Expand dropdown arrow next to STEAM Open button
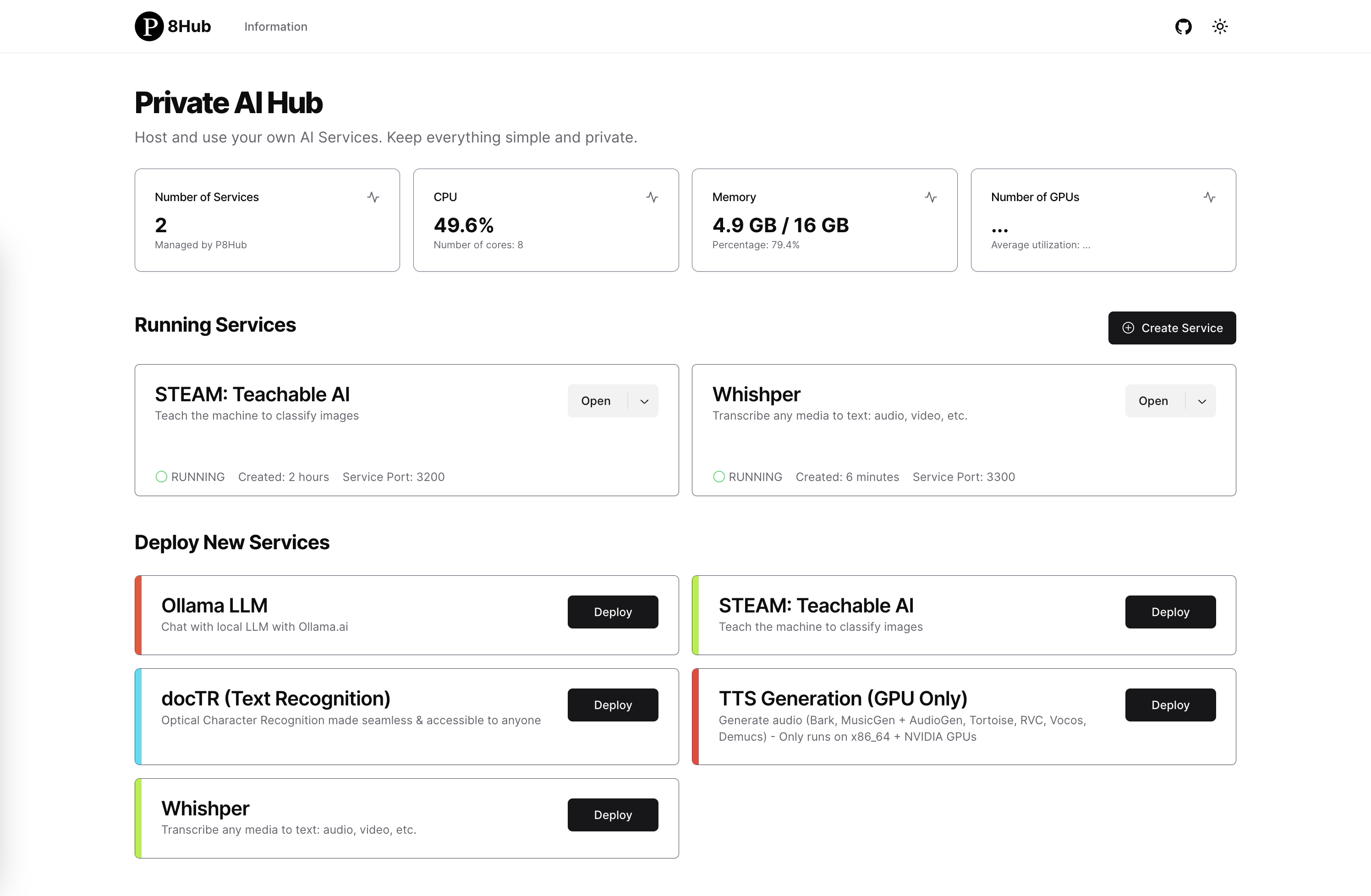The height and width of the screenshot is (896, 1371). coord(644,401)
